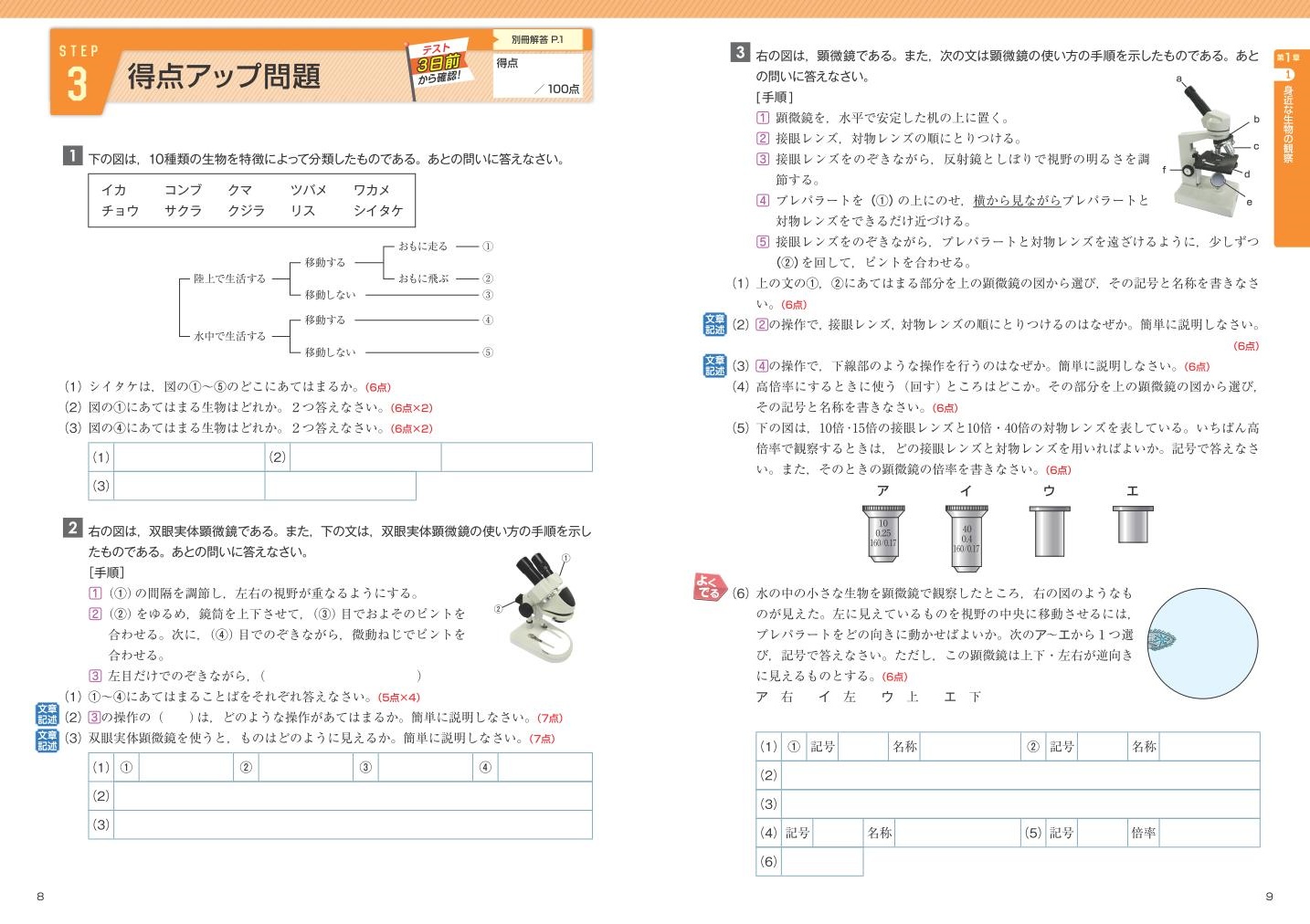Click the 得点アップ問題 heading
Viewport: 1310px width, 924px height.
pyautogui.click(x=224, y=76)
